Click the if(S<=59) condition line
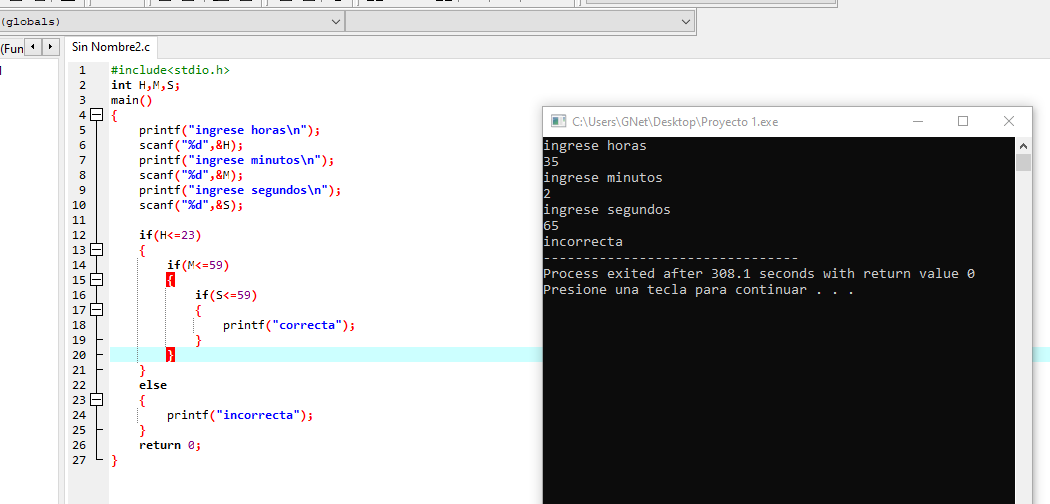 coord(226,295)
